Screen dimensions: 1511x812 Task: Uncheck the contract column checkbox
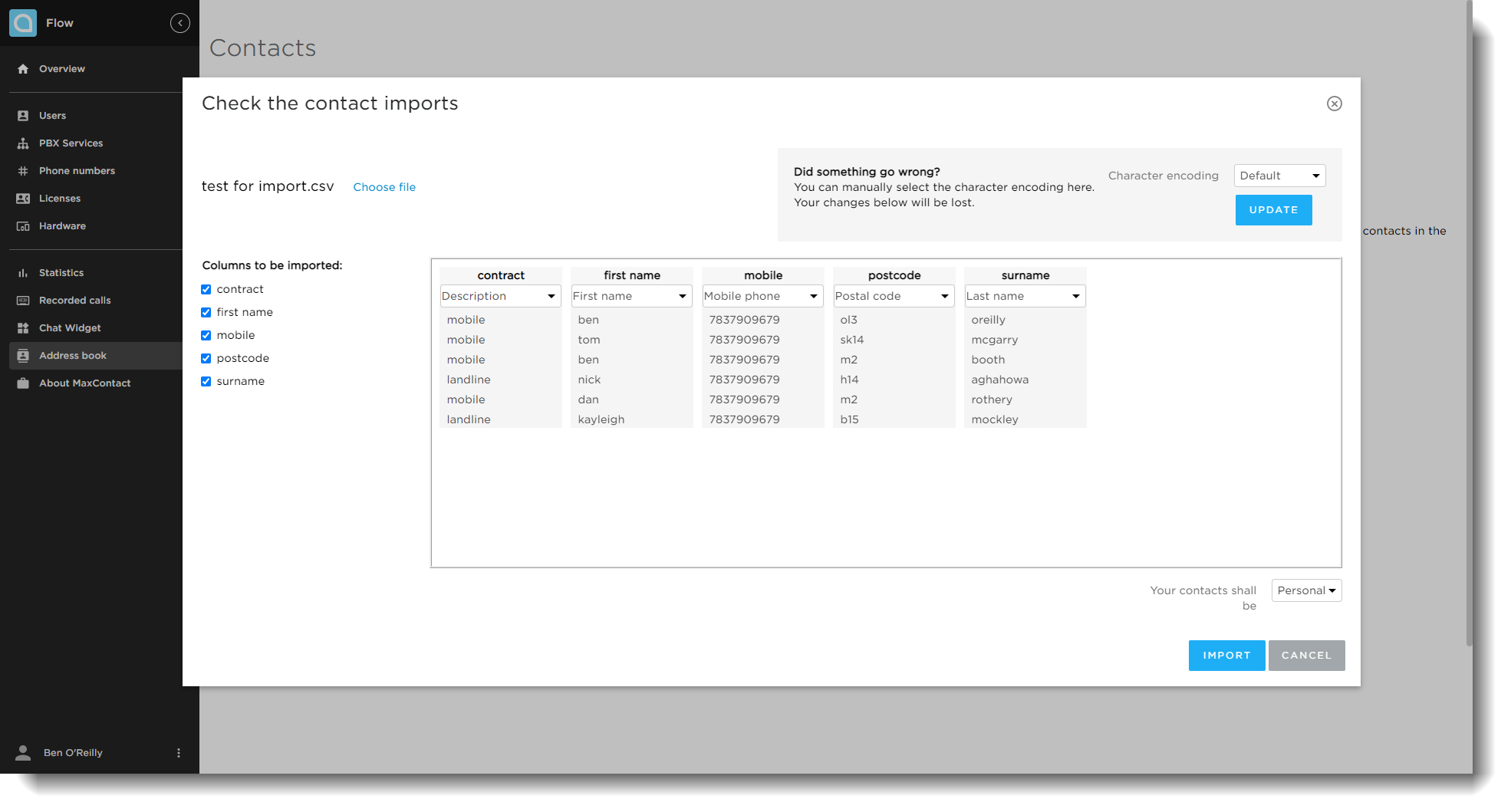pyautogui.click(x=206, y=289)
